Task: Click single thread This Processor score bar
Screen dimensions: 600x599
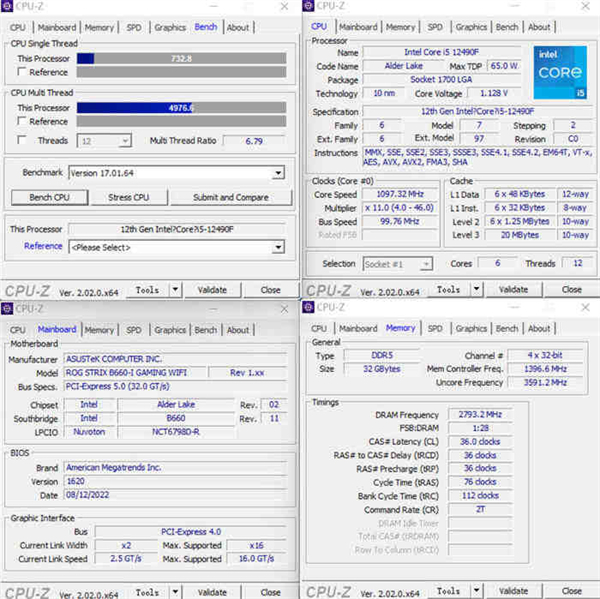Action: click(x=181, y=59)
